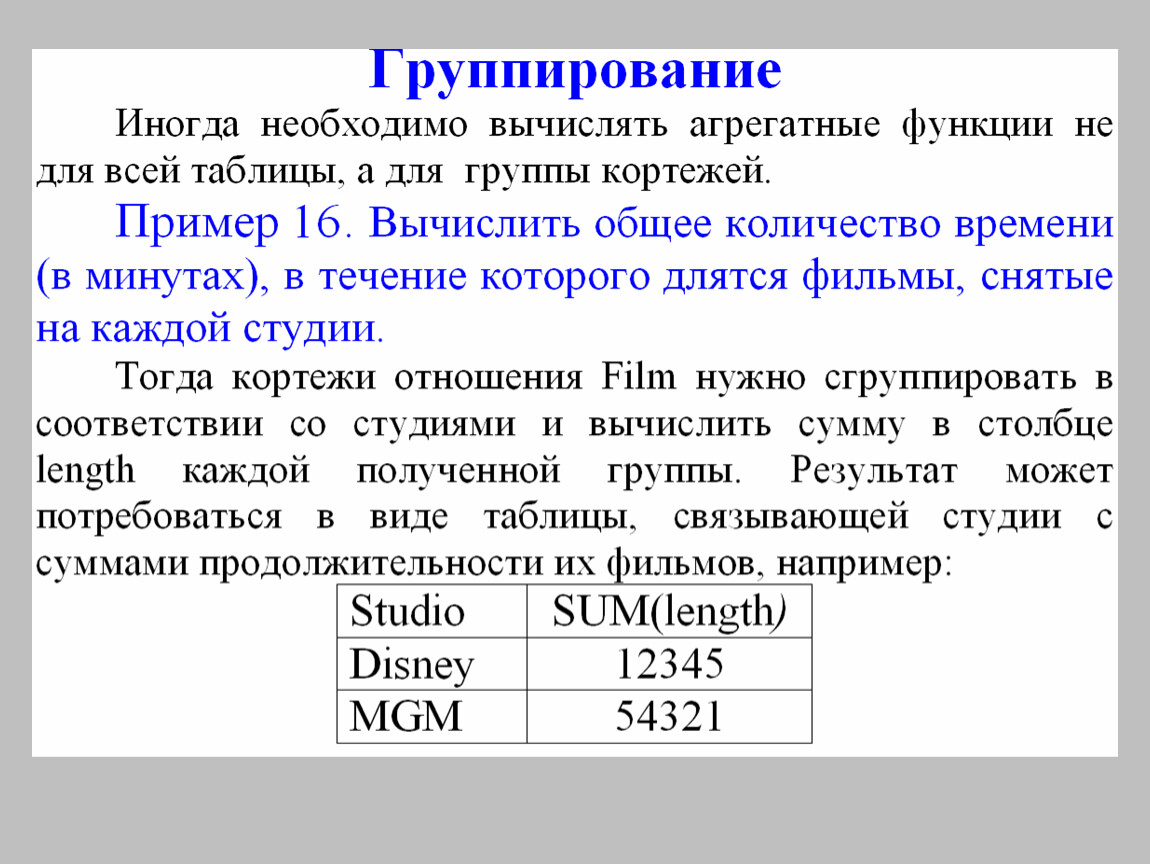This screenshot has width=1150, height=864.
Task: Click the blue text "Пример 16"
Action: (x=229, y=223)
